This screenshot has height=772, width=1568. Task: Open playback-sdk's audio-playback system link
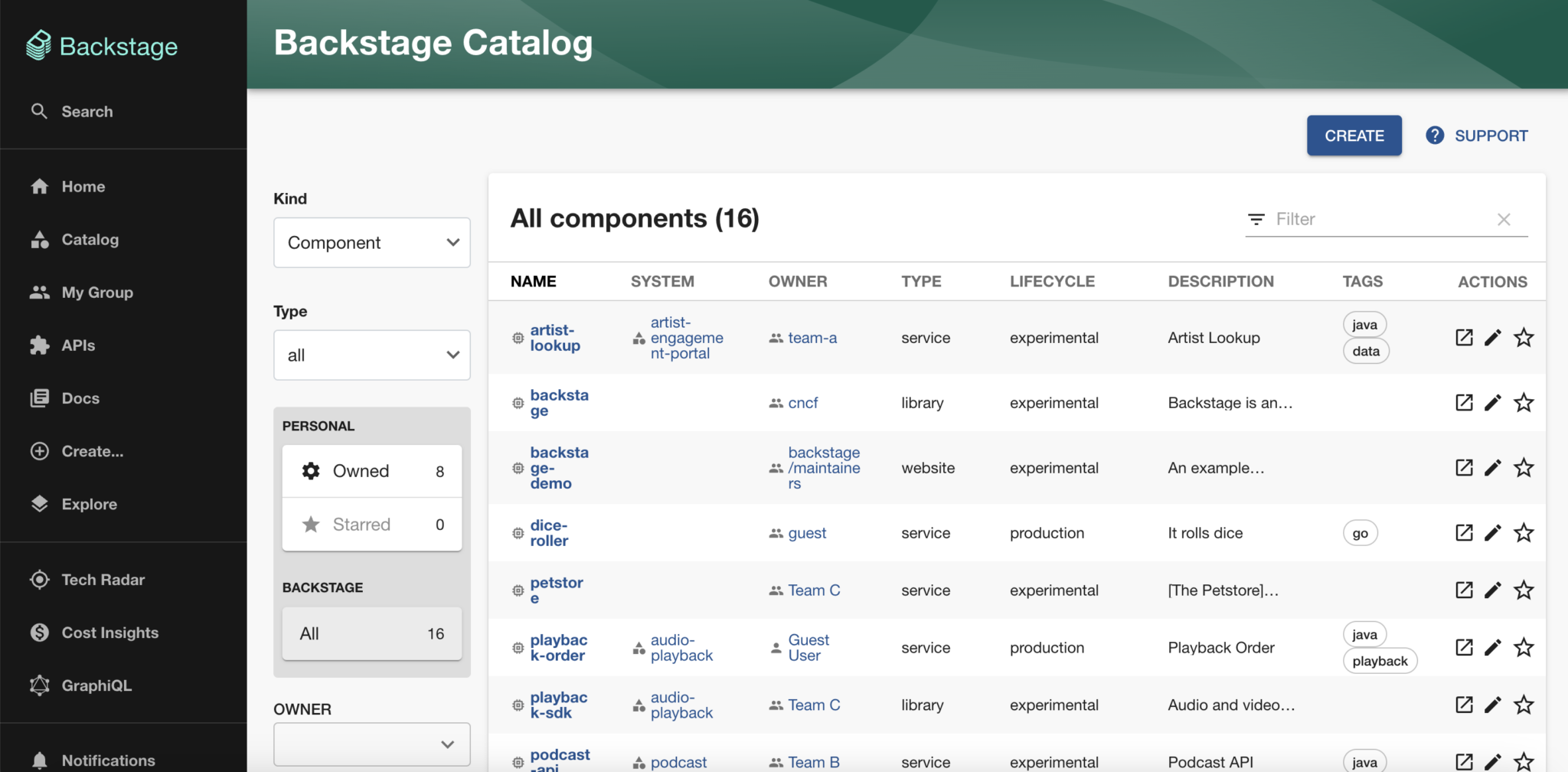[681, 705]
